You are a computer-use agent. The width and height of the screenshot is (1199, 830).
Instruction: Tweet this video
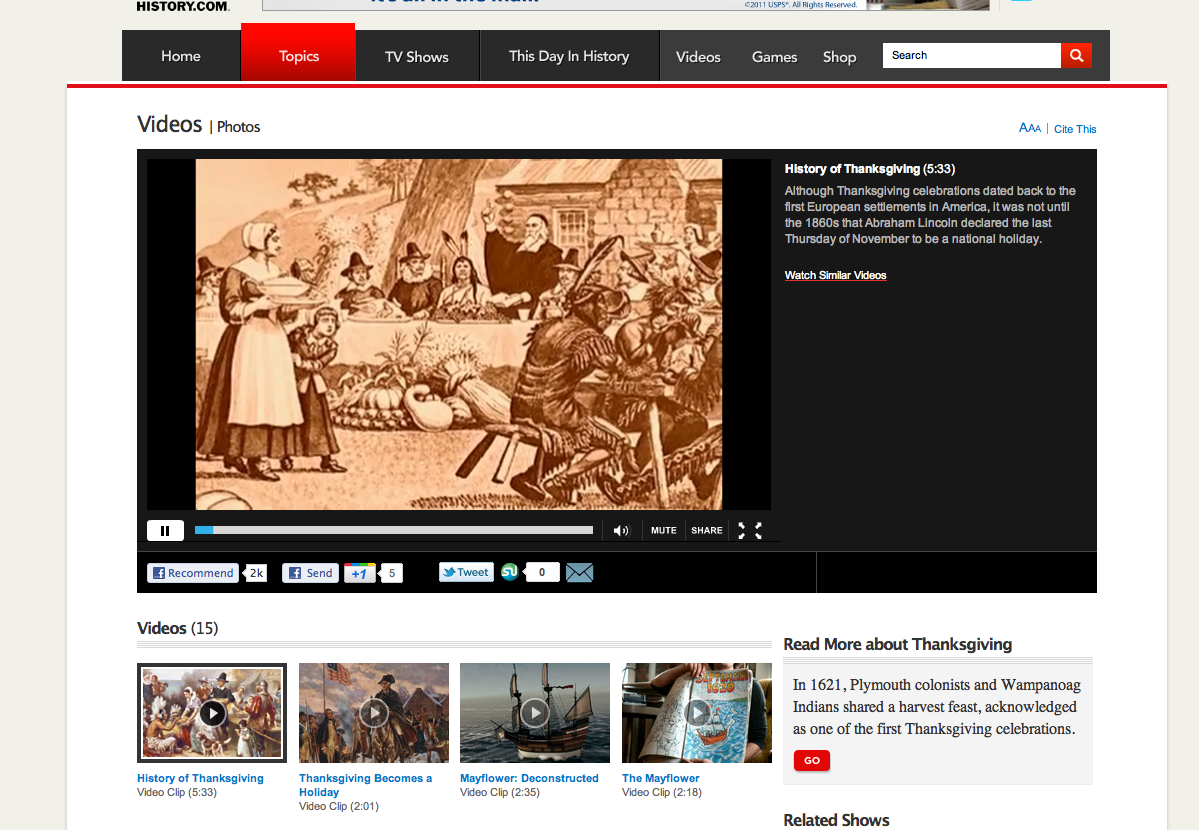(466, 572)
